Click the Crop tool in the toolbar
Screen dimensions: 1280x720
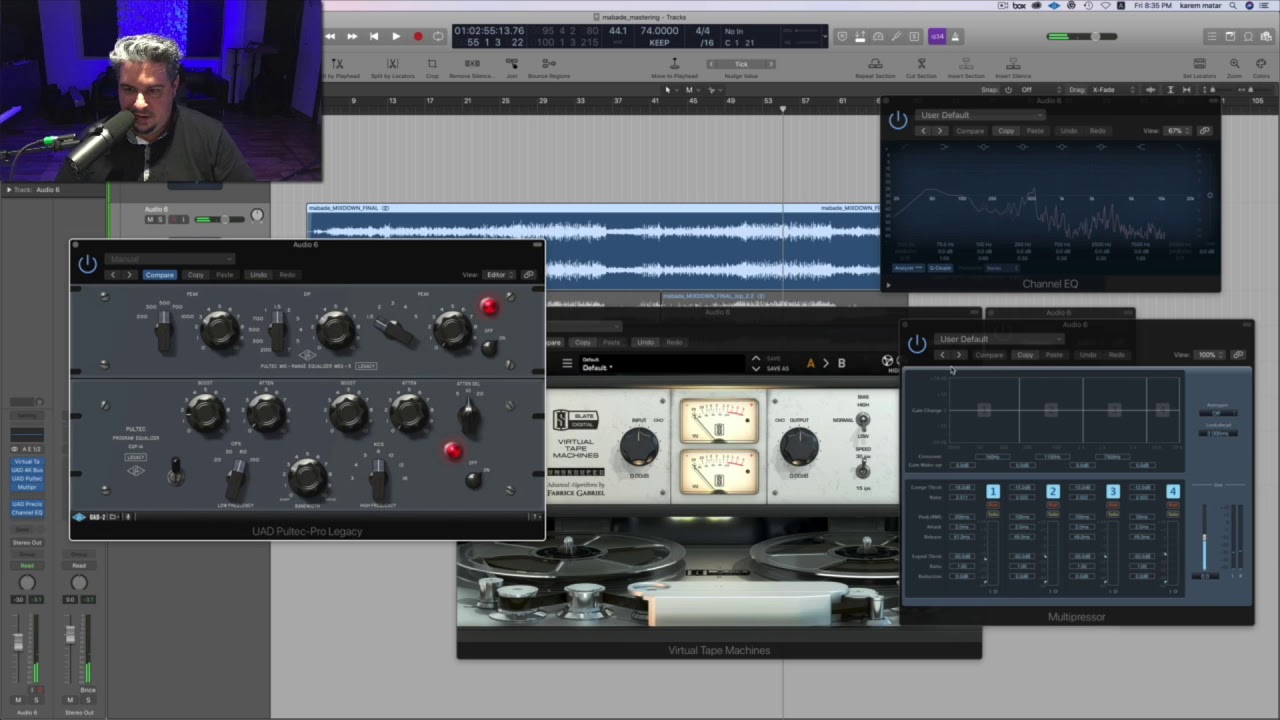pos(432,68)
